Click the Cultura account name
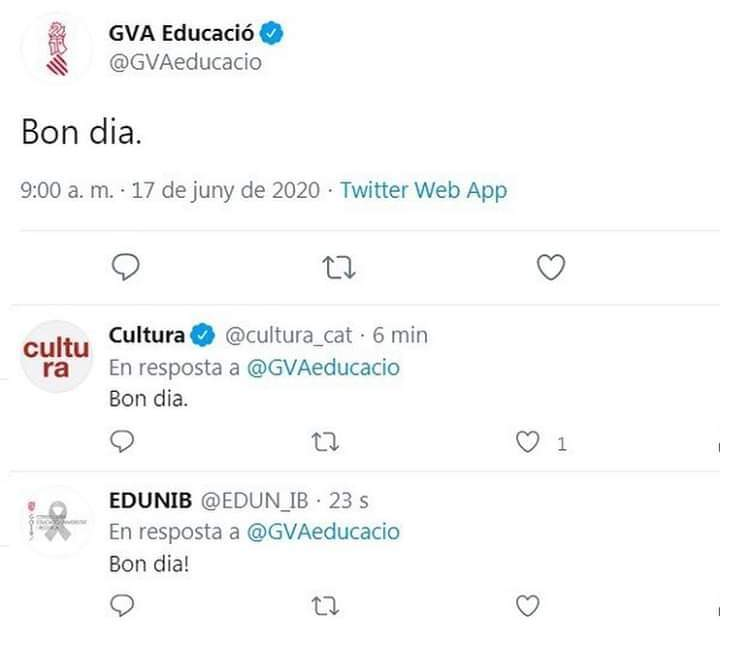This screenshot has width=731, height=646. click(146, 335)
